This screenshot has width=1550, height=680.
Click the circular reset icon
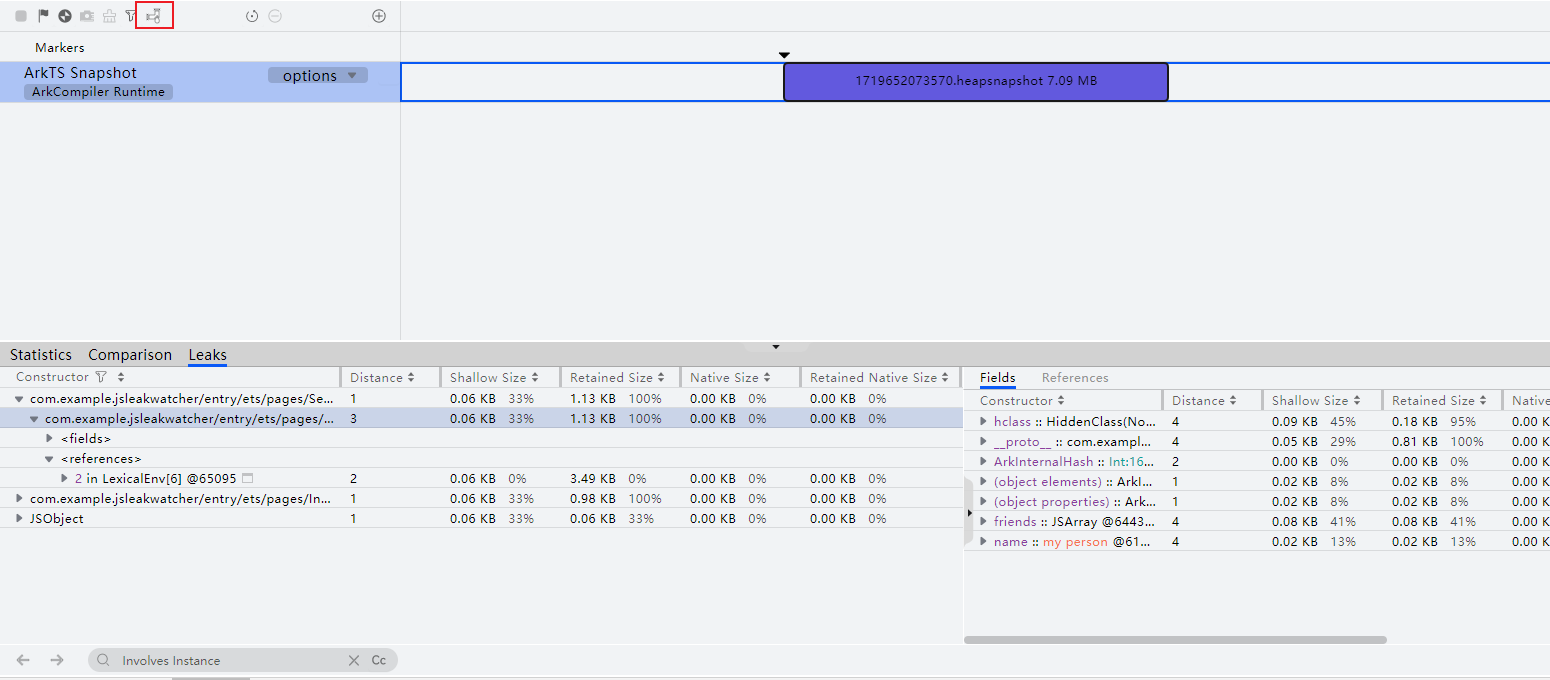pos(252,16)
